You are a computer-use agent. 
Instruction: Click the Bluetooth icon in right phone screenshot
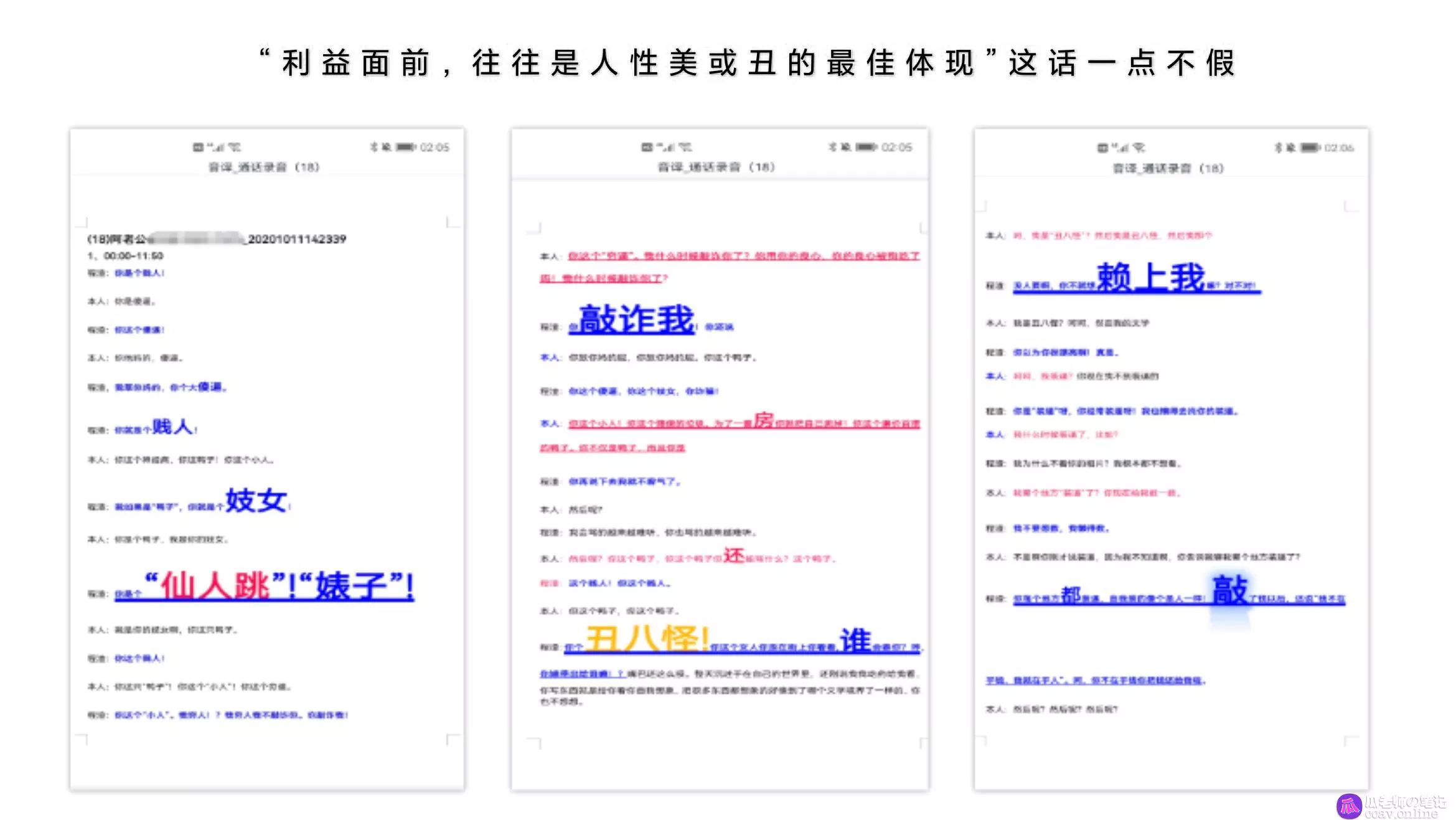(1279, 148)
